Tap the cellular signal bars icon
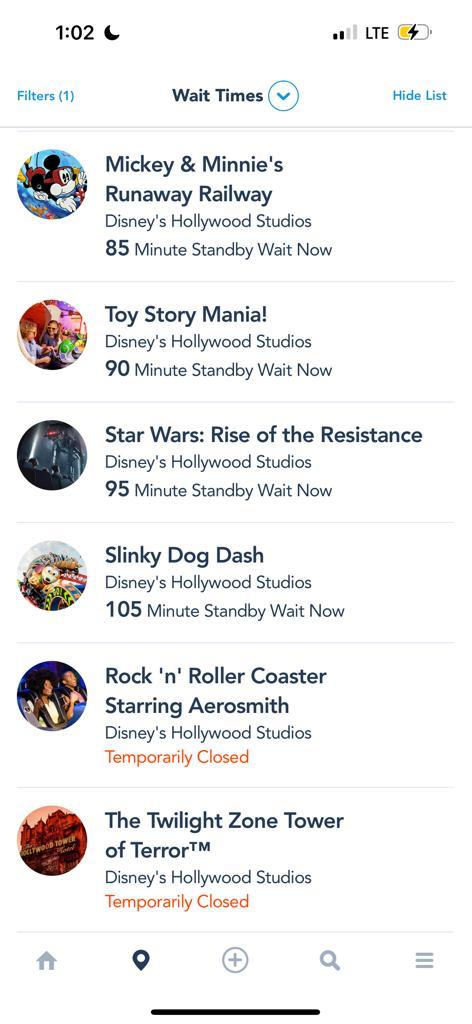 pyautogui.click(x=345, y=33)
